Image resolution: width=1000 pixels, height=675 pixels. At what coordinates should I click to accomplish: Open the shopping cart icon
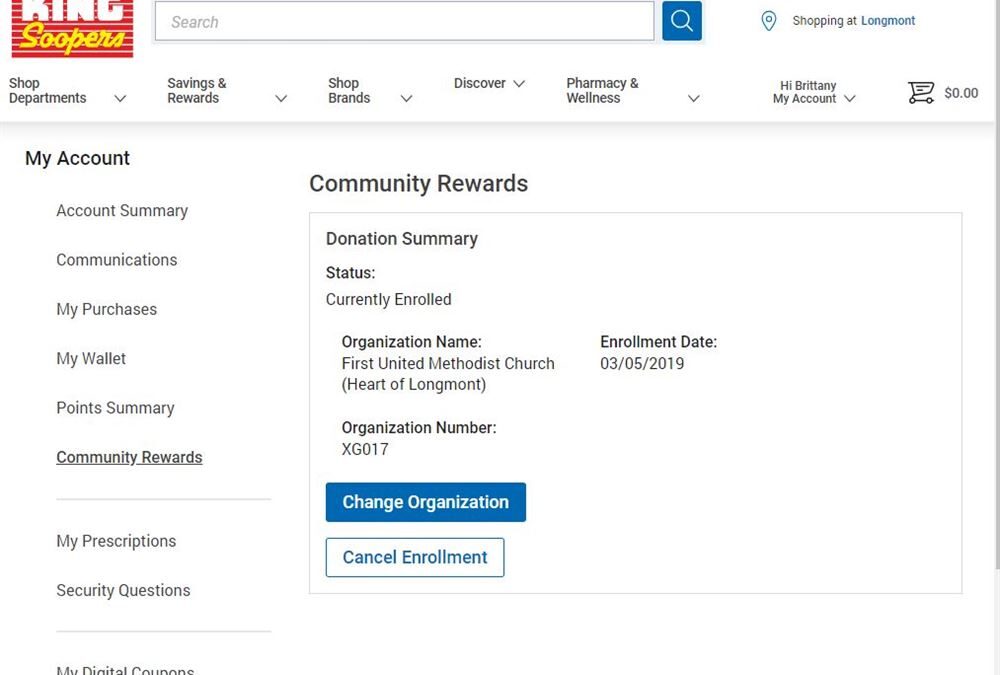(921, 93)
